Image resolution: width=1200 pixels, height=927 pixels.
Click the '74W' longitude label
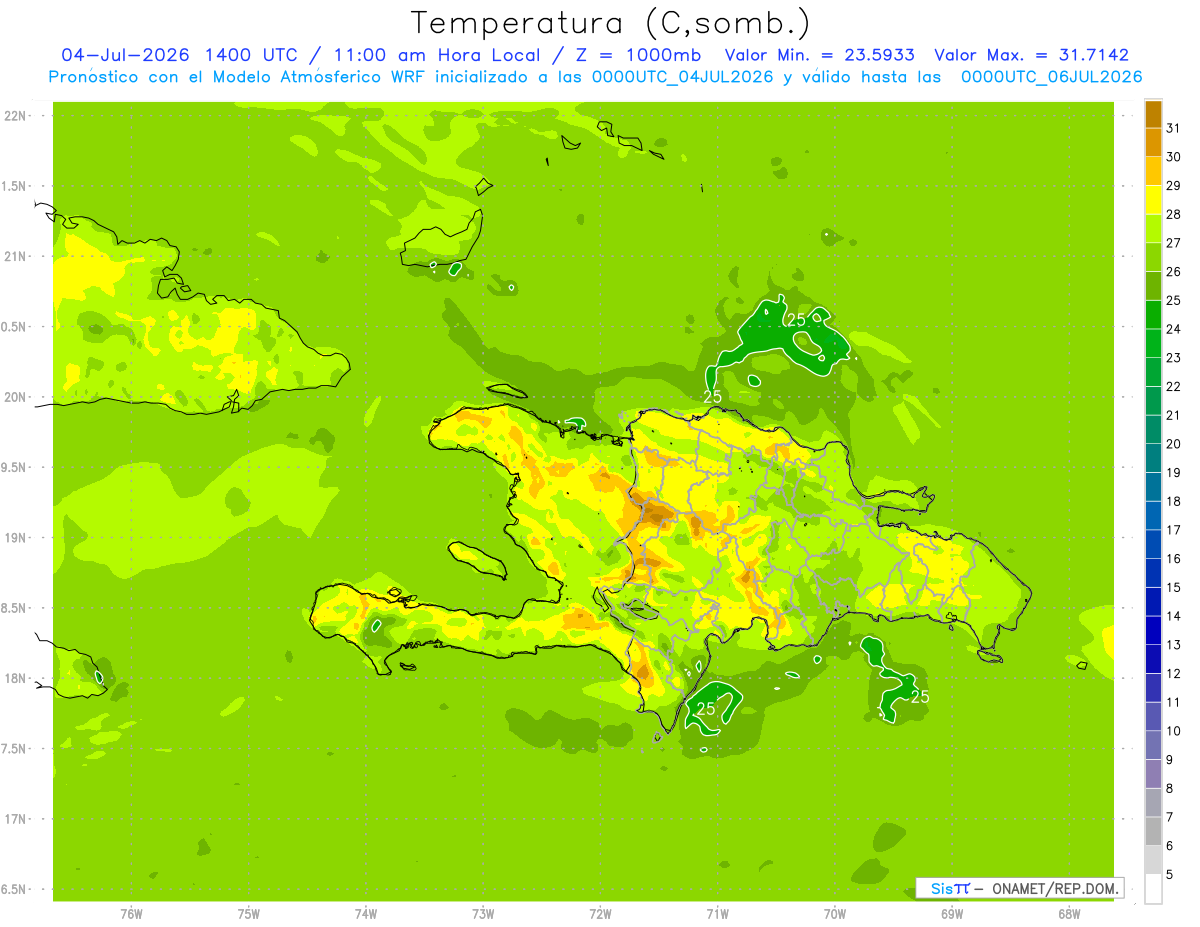[366, 914]
